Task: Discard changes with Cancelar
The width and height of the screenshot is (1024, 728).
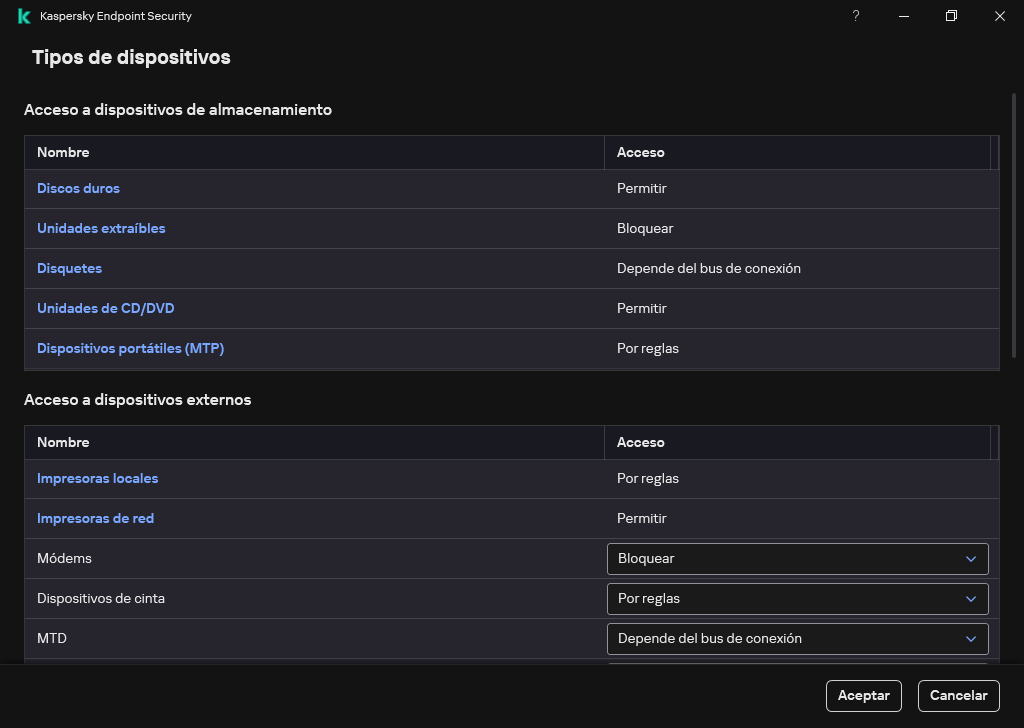Action: 958,695
